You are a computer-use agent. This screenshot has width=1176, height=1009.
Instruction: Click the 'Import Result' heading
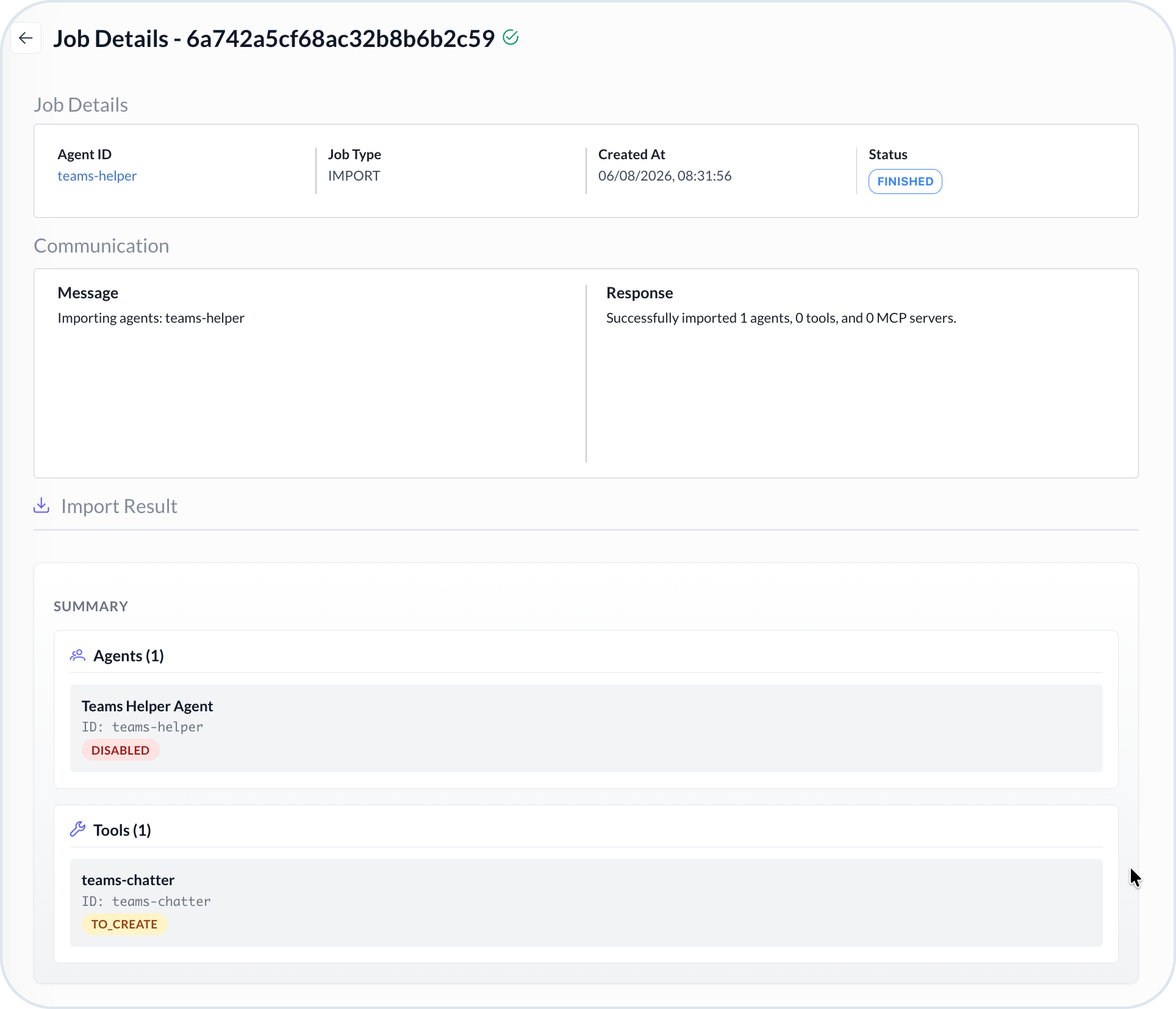click(119, 506)
